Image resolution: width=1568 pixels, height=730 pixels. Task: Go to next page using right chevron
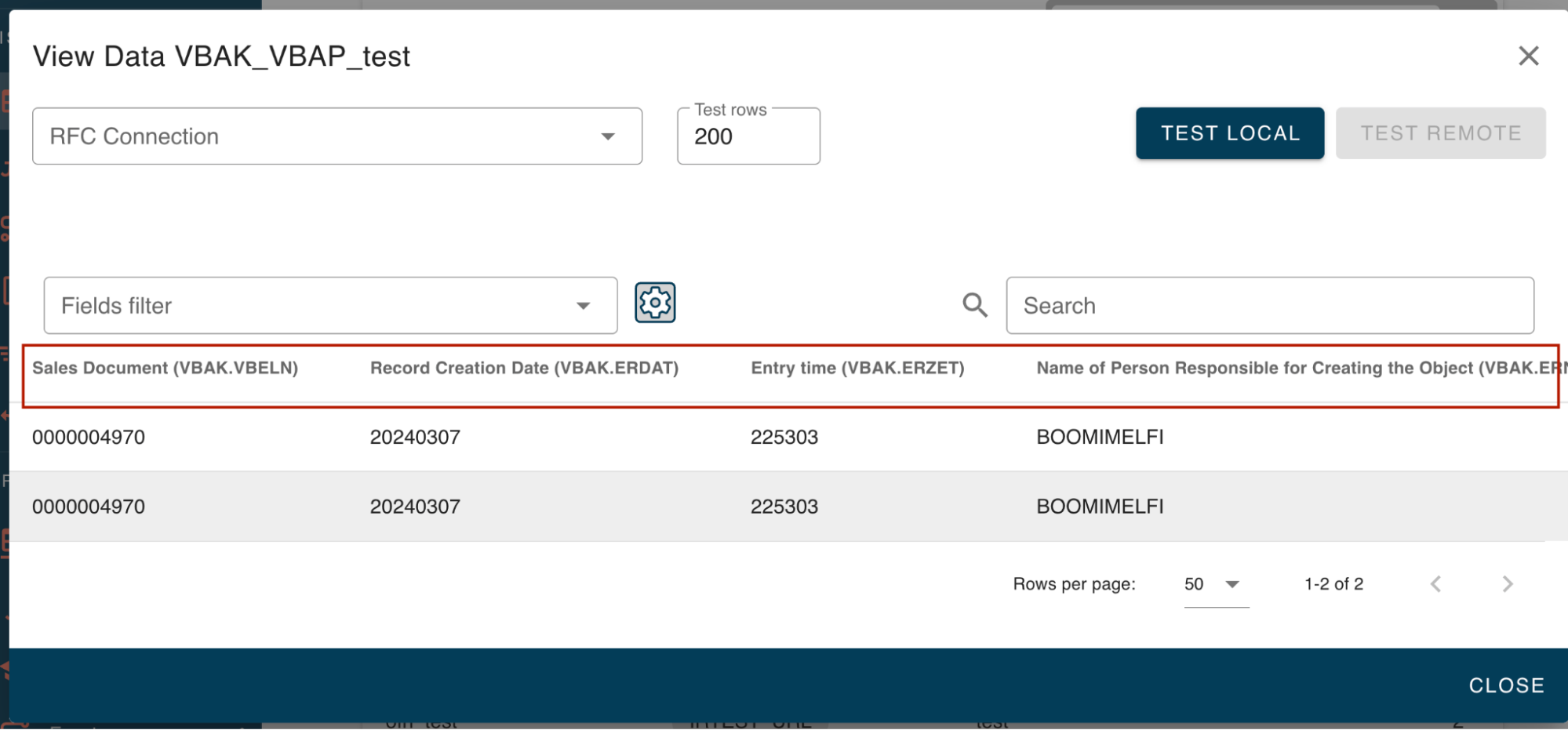point(1508,583)
